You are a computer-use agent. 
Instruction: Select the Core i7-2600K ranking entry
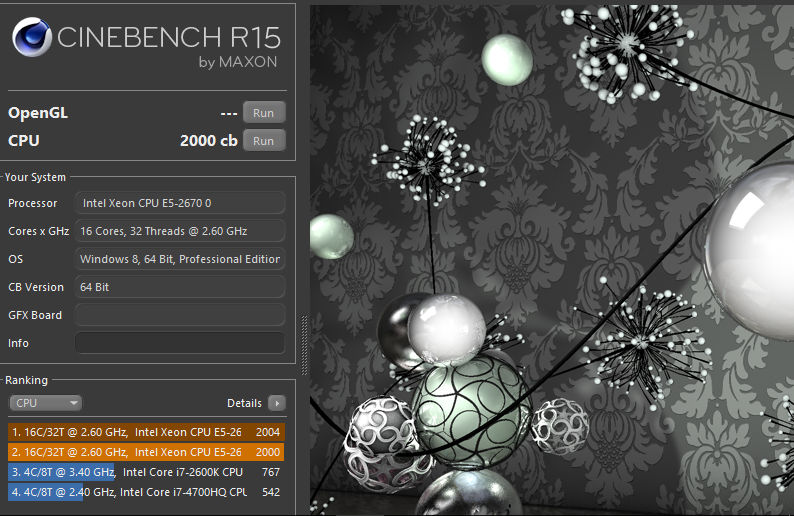[x=146, y=472]
